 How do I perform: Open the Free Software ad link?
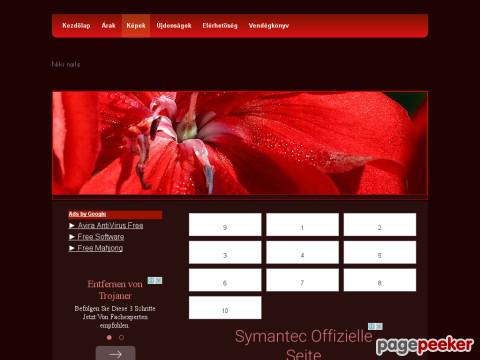coord(96,237)
